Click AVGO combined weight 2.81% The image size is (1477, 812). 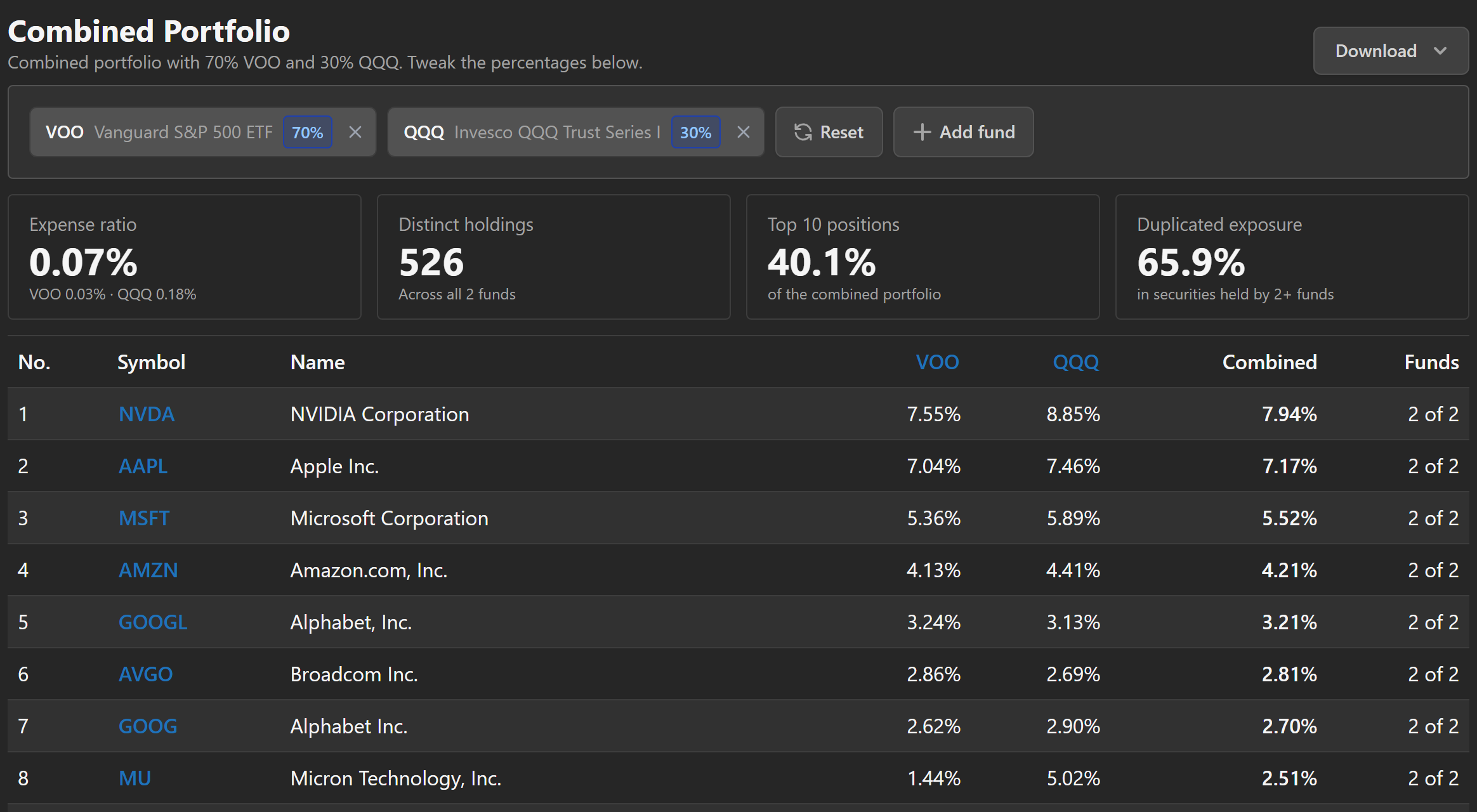coord(1289,674)
